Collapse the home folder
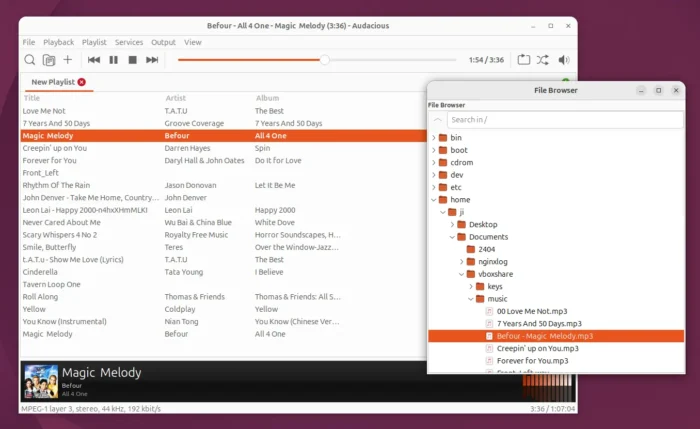Viewport: 700px width, 429px height. pyautogui.click(x=433, y=200)
